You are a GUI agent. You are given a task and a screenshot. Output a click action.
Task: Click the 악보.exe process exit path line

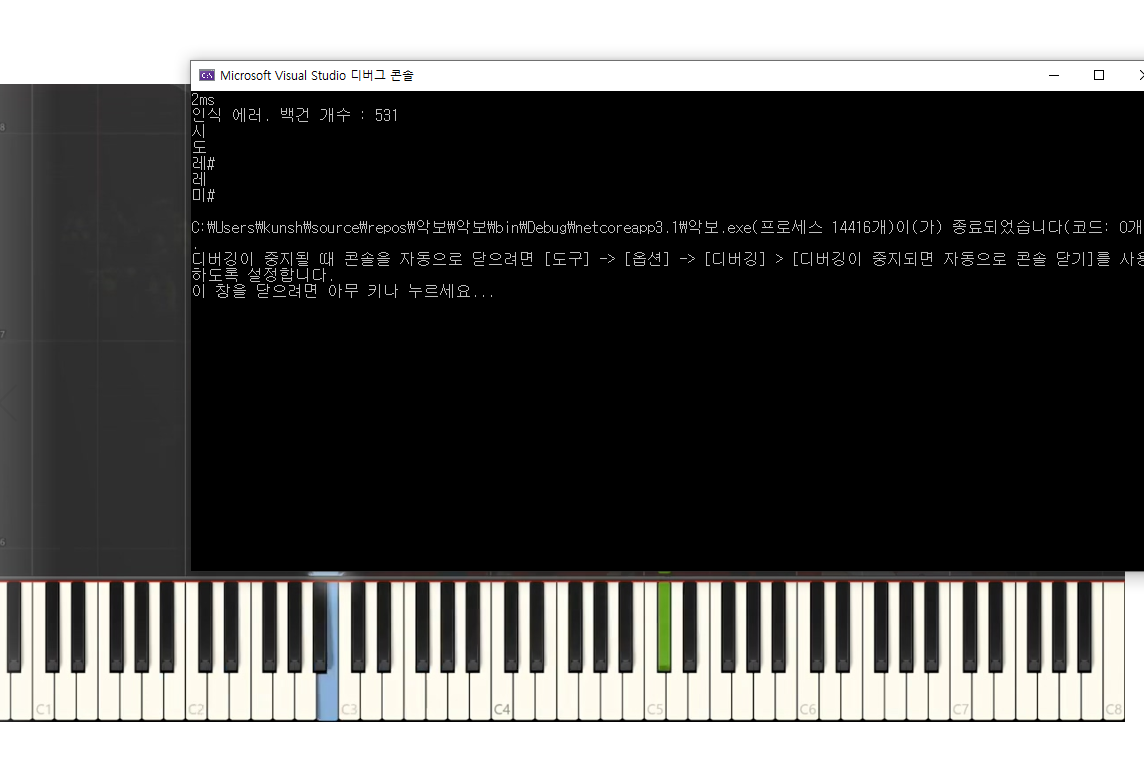[x=667, y=228]
